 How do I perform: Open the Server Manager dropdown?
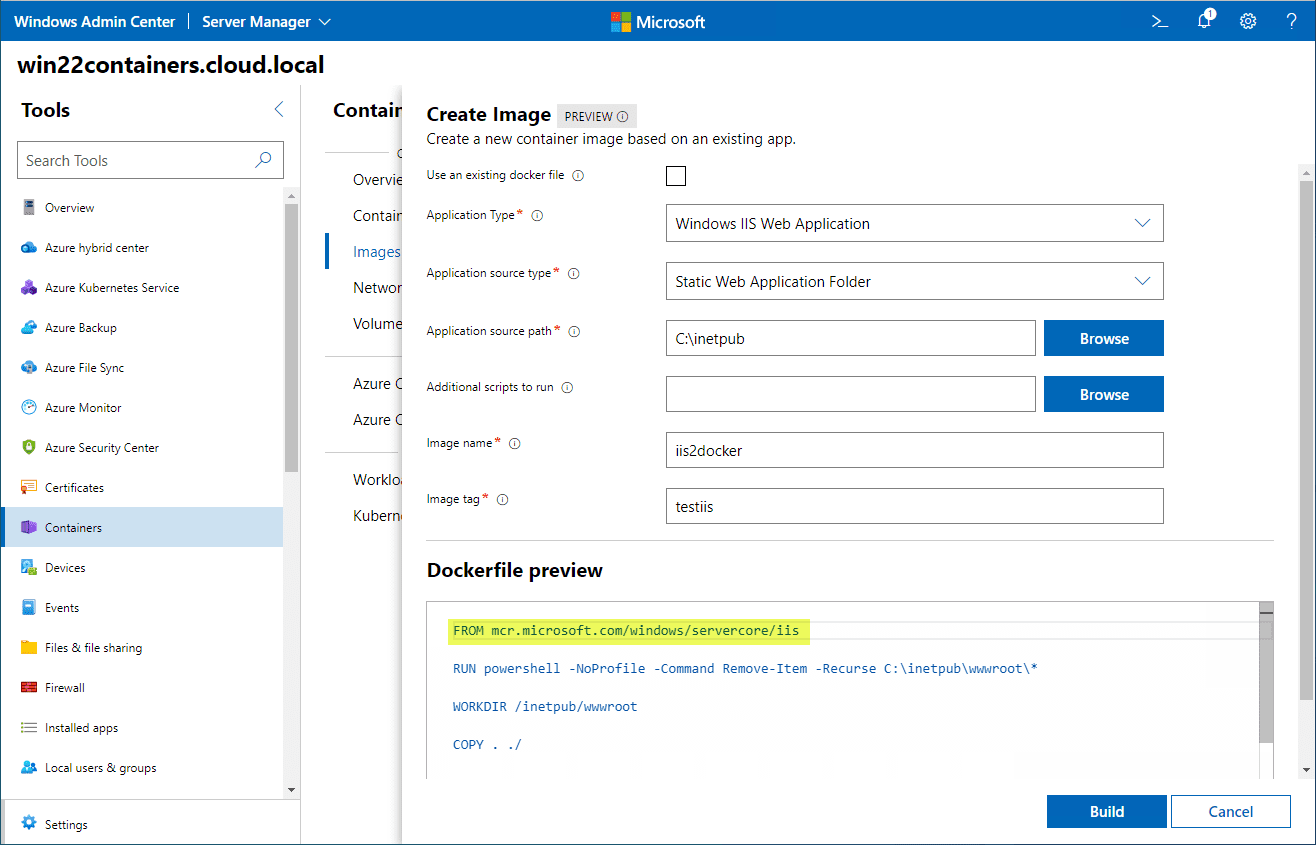[266, 21]
